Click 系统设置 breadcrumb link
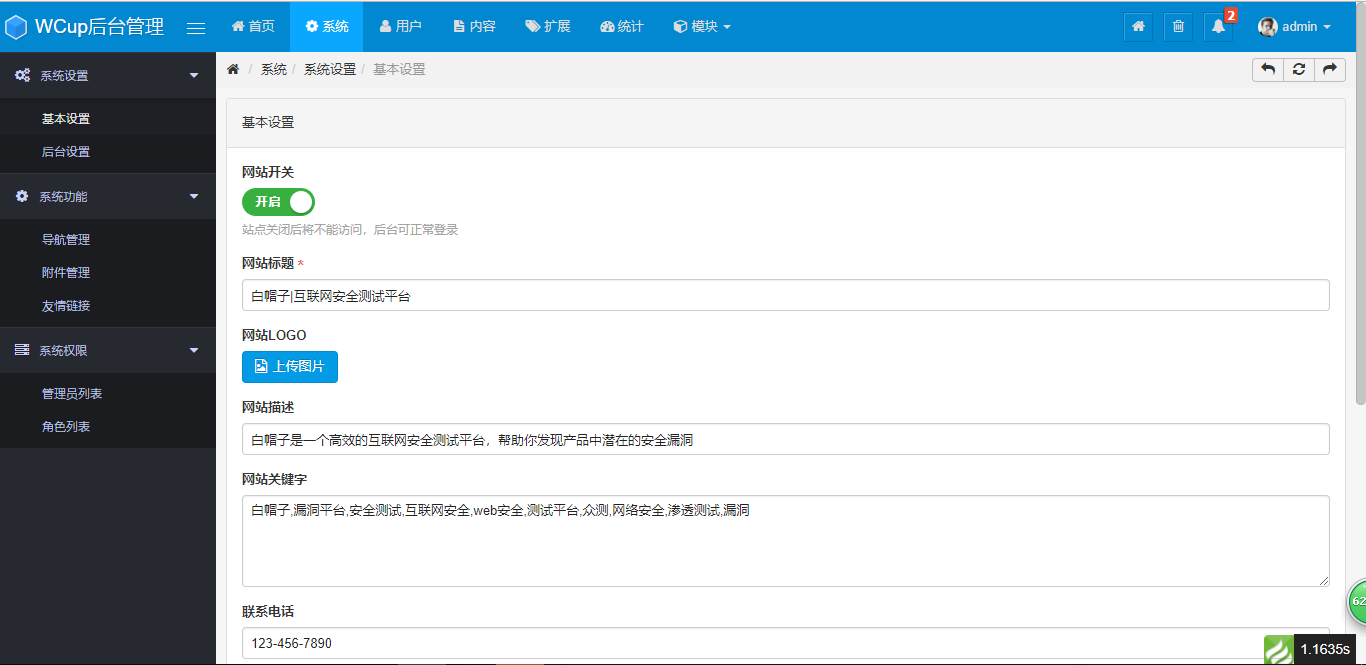The image size is (1366, 665). click(x=330, y=69)
